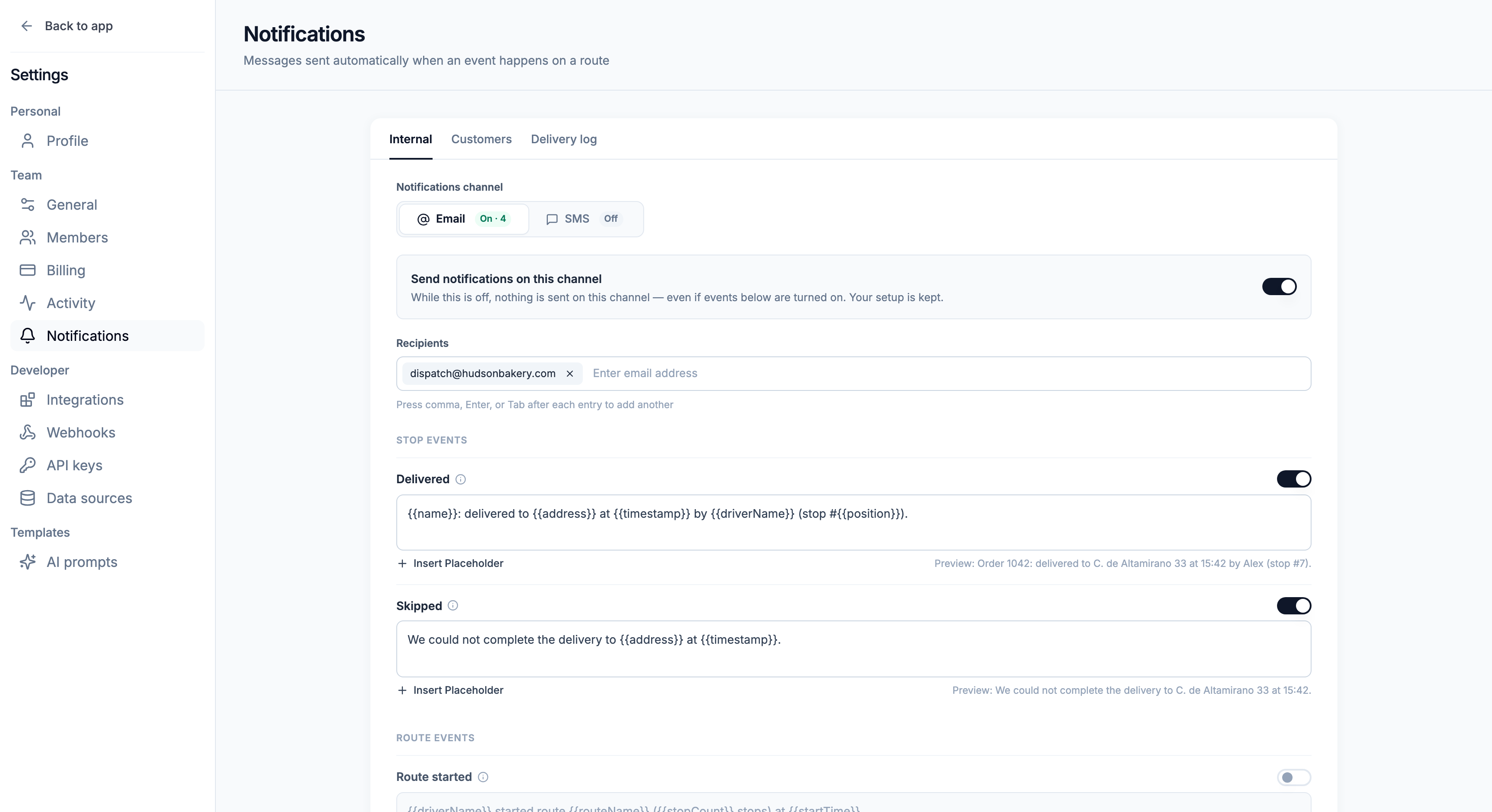Click into the Skipped message template box
This screenshot has width=1492, height=812.
click(x=853, y=649)
